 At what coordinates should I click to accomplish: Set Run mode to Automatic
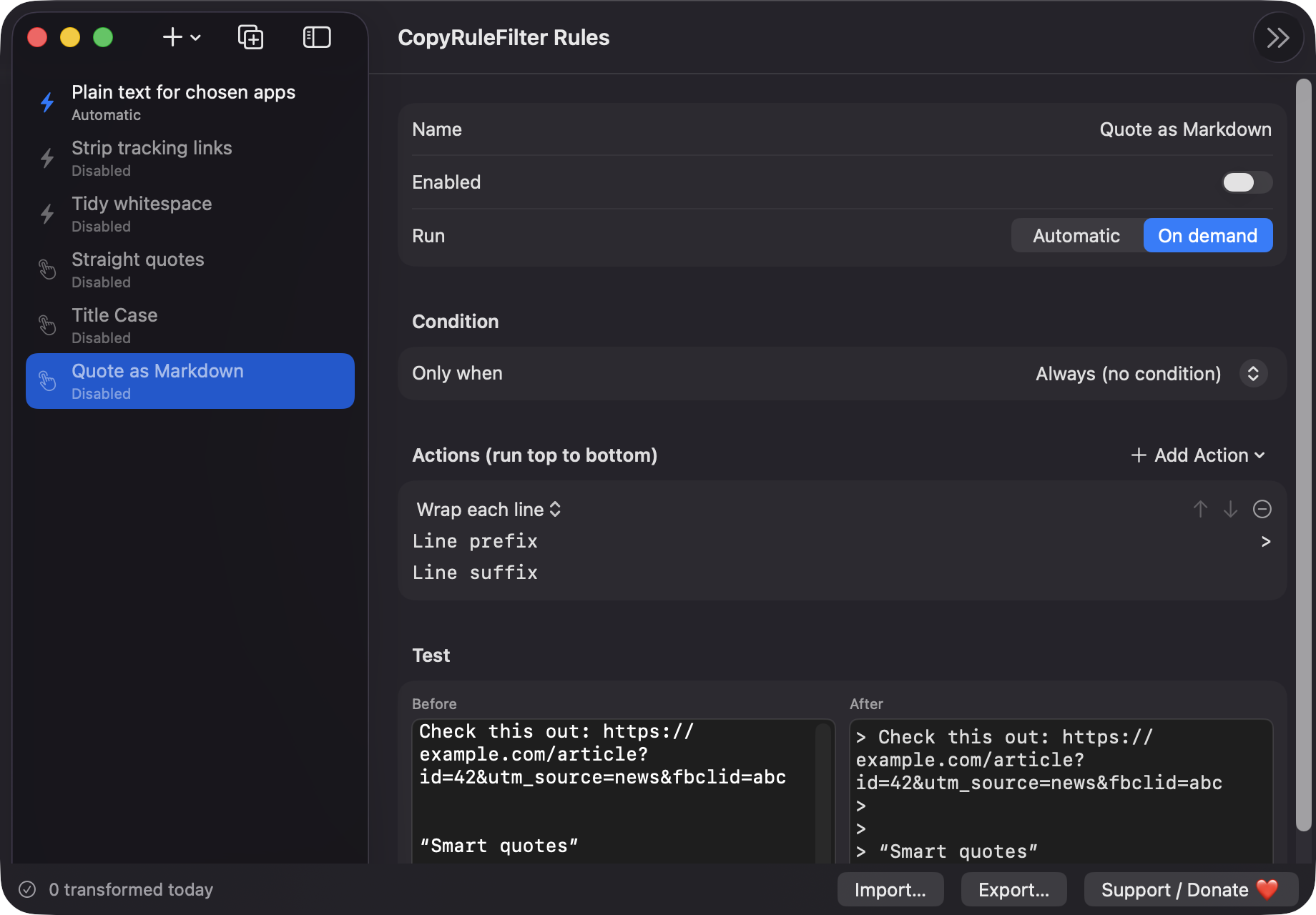point(1076,236)
